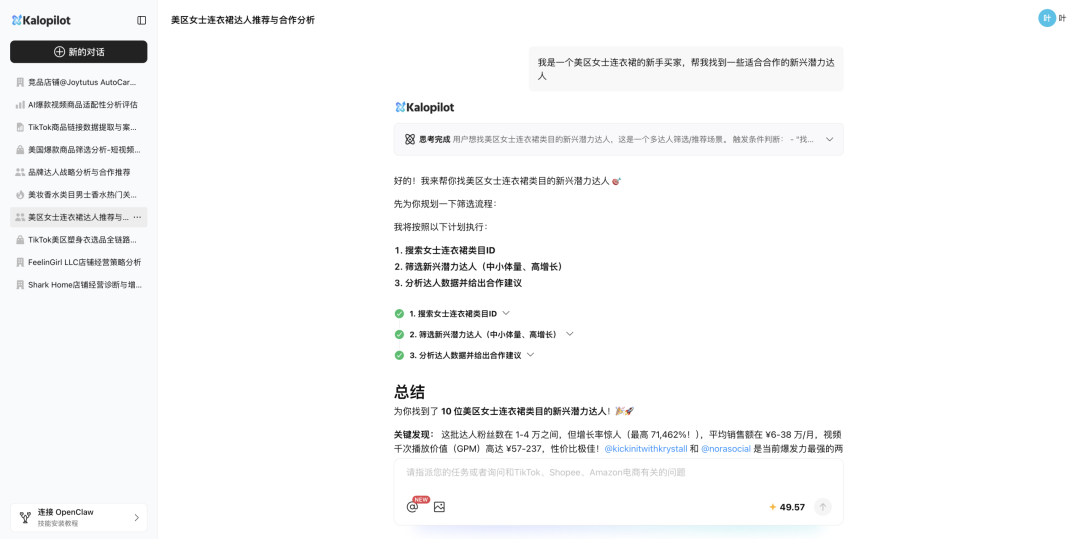Viewport: 1080px width, 539px height.
Task: Start a new chat via 新的对话 button
Action: 79,52
